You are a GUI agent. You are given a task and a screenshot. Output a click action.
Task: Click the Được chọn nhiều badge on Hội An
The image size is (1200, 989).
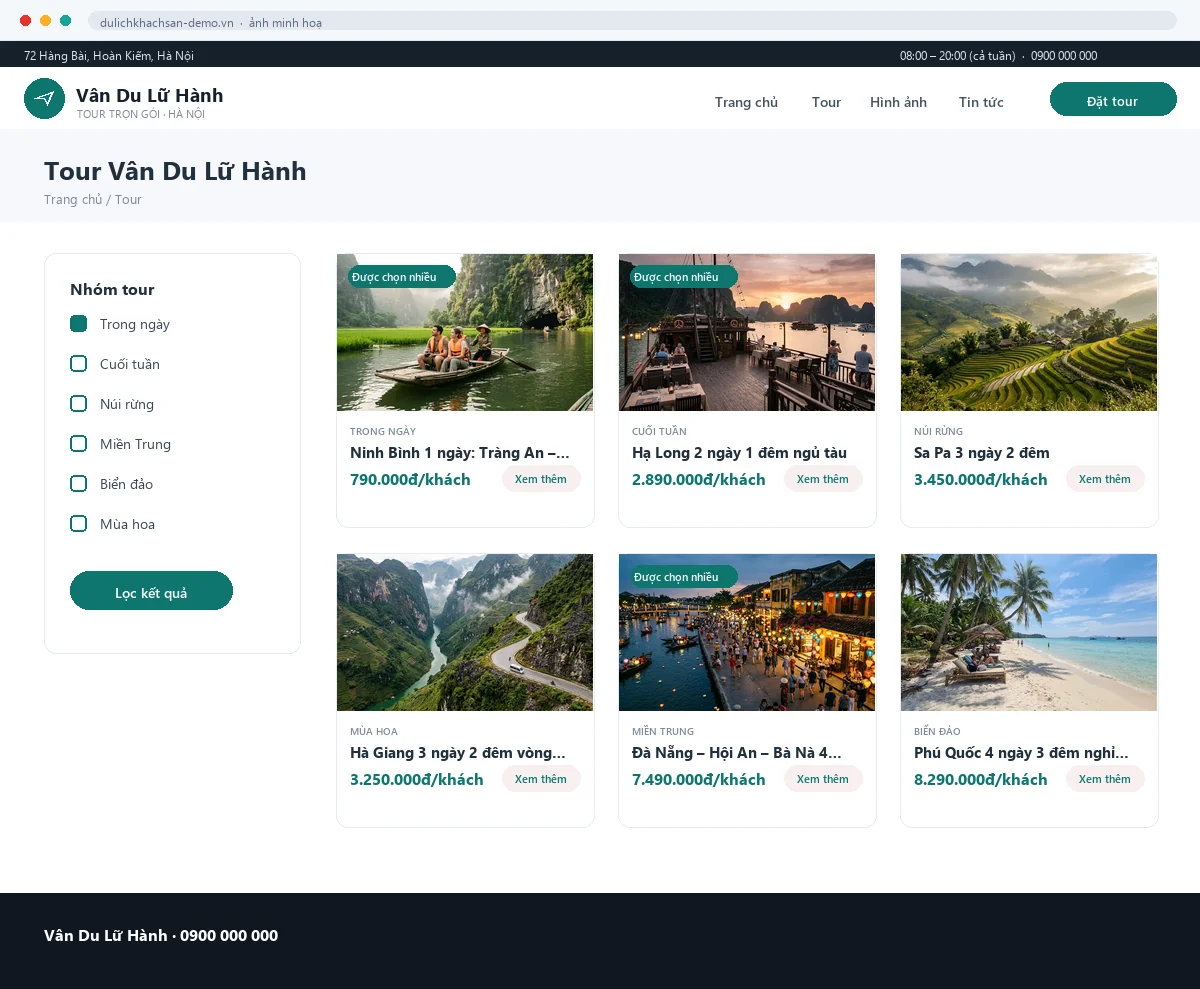pyautogui.click(x=684, y=577)
